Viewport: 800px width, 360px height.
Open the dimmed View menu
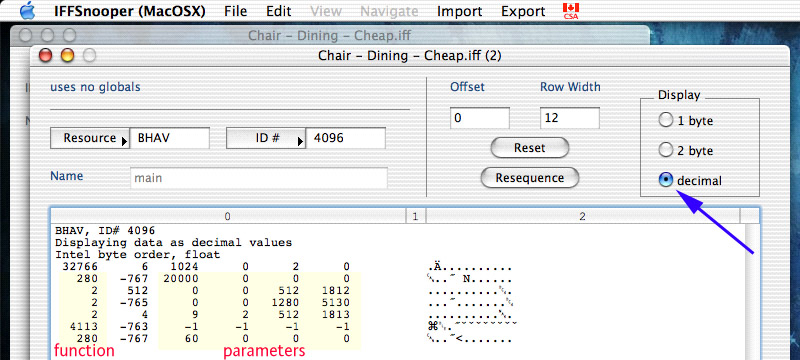click(x=325, y=11)
